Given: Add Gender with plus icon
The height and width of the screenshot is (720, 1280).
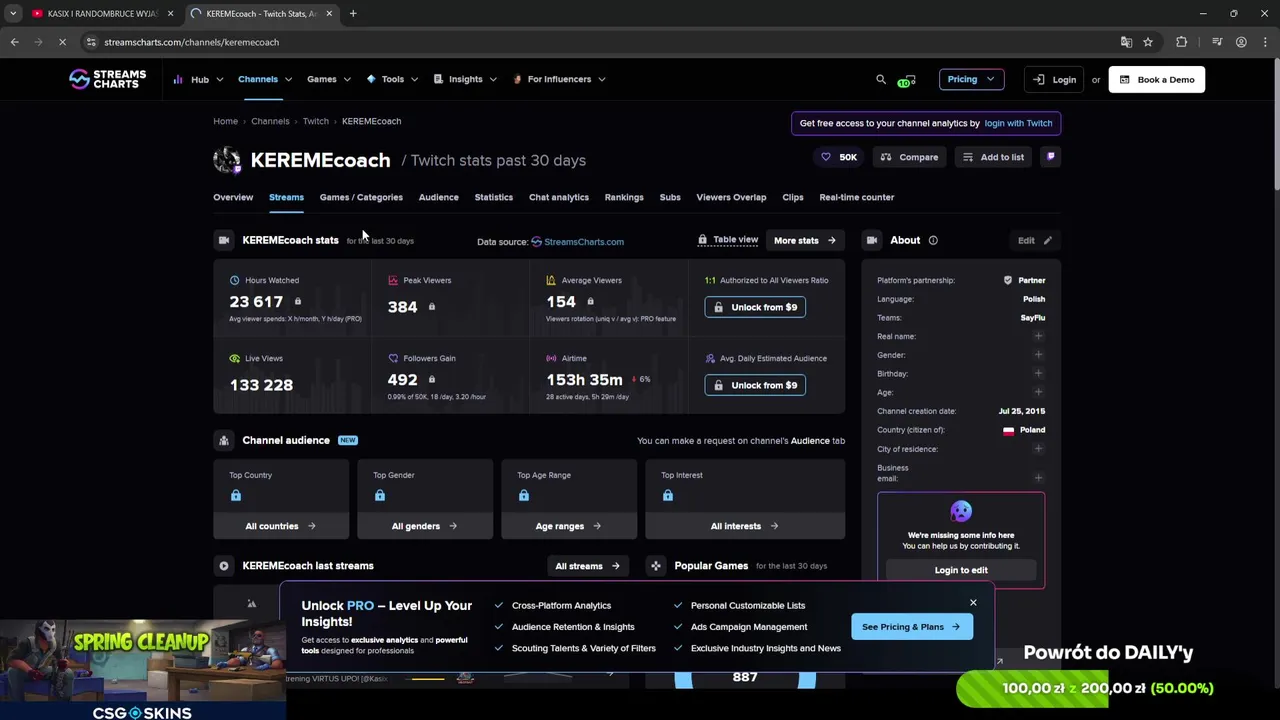Looking at the screenshot, I should click(1038, 355).
